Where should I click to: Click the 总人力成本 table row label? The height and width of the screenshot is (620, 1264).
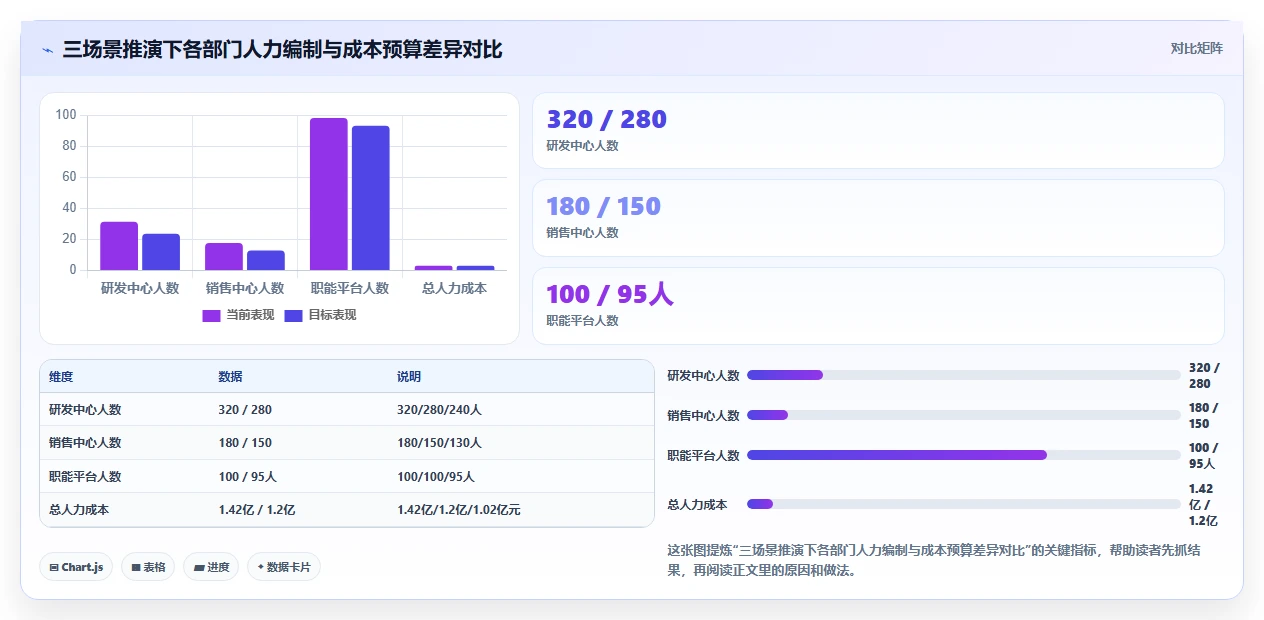point(79,510)
